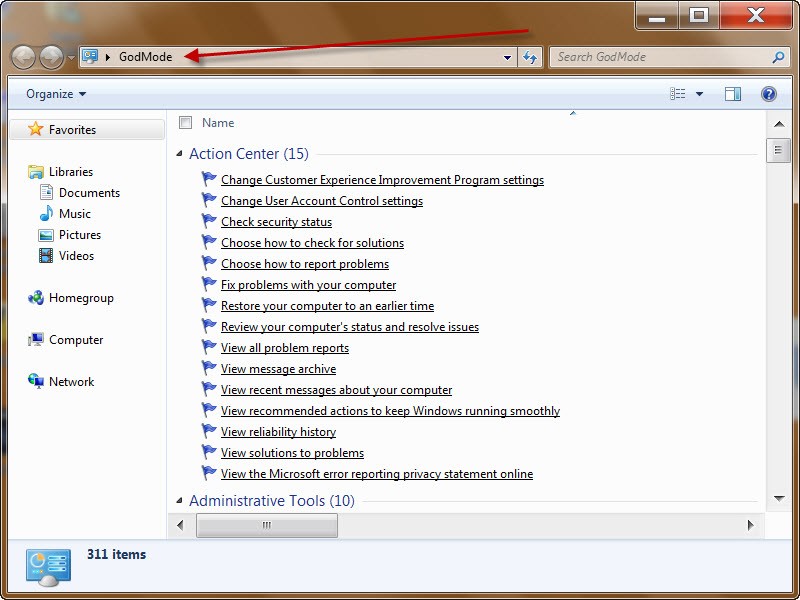Viewport: 800px width, 600px height.
Task: Open the view options dropdown arrow
Action: [699, 94]
